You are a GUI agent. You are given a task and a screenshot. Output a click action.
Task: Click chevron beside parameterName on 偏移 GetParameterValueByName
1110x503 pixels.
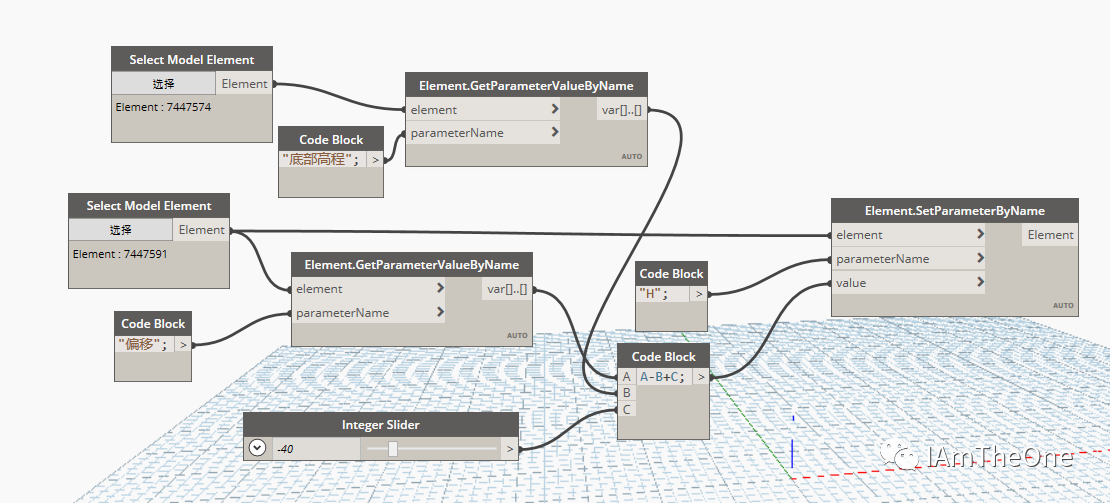pos(440,312)
